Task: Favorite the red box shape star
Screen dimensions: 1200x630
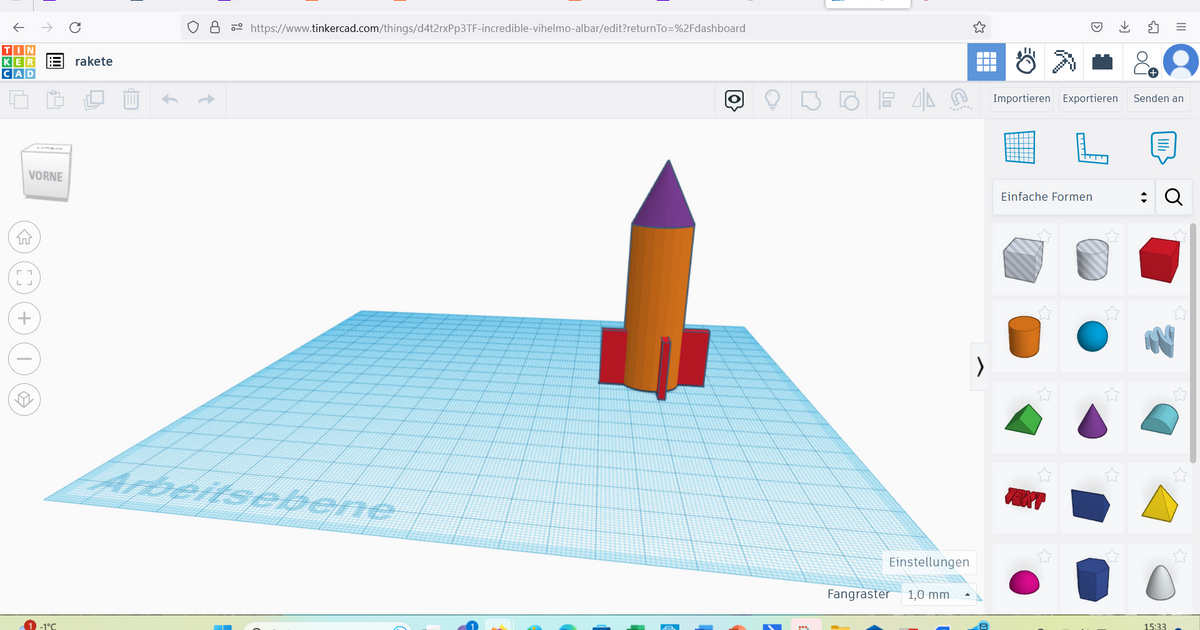Action: coord(1181,236)
